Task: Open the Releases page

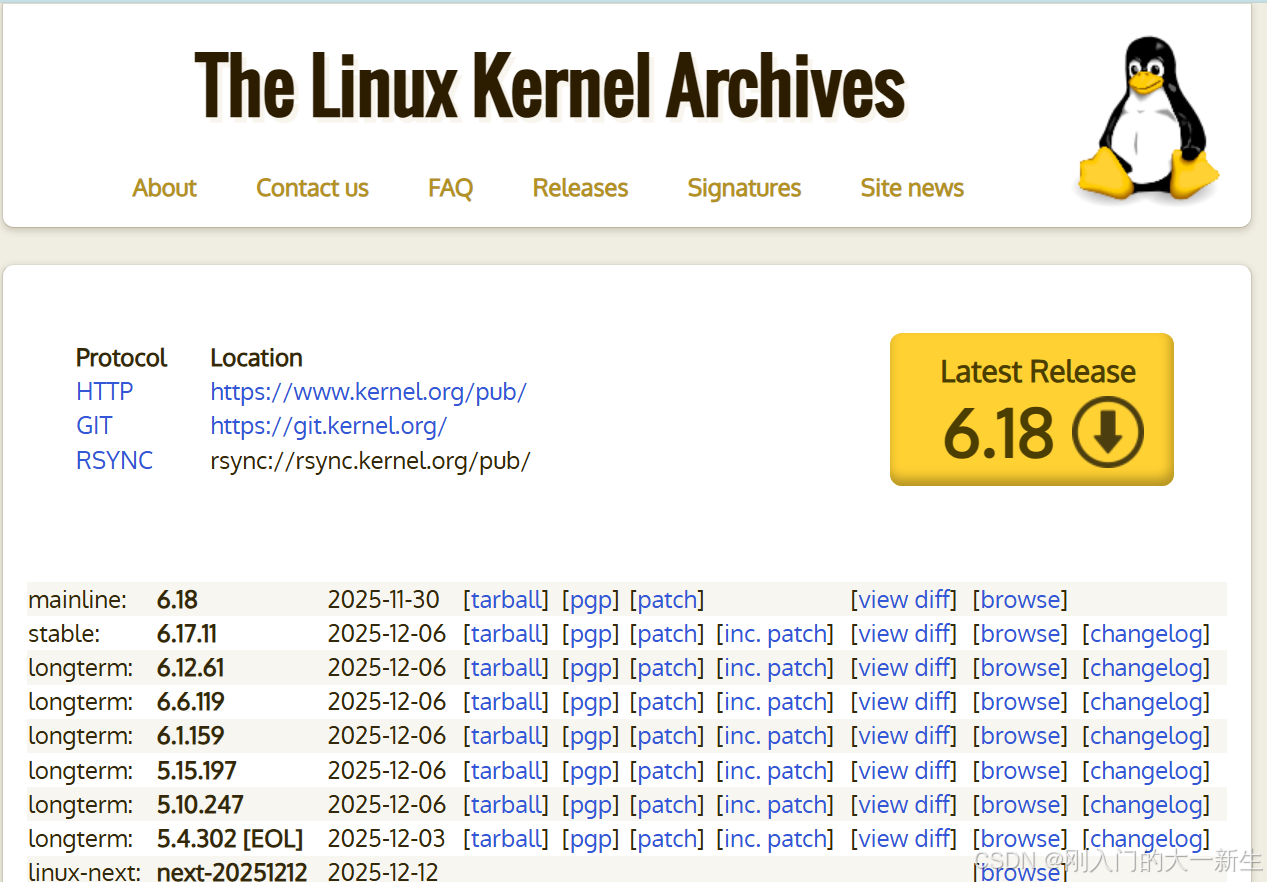Action: coord(580,188)
